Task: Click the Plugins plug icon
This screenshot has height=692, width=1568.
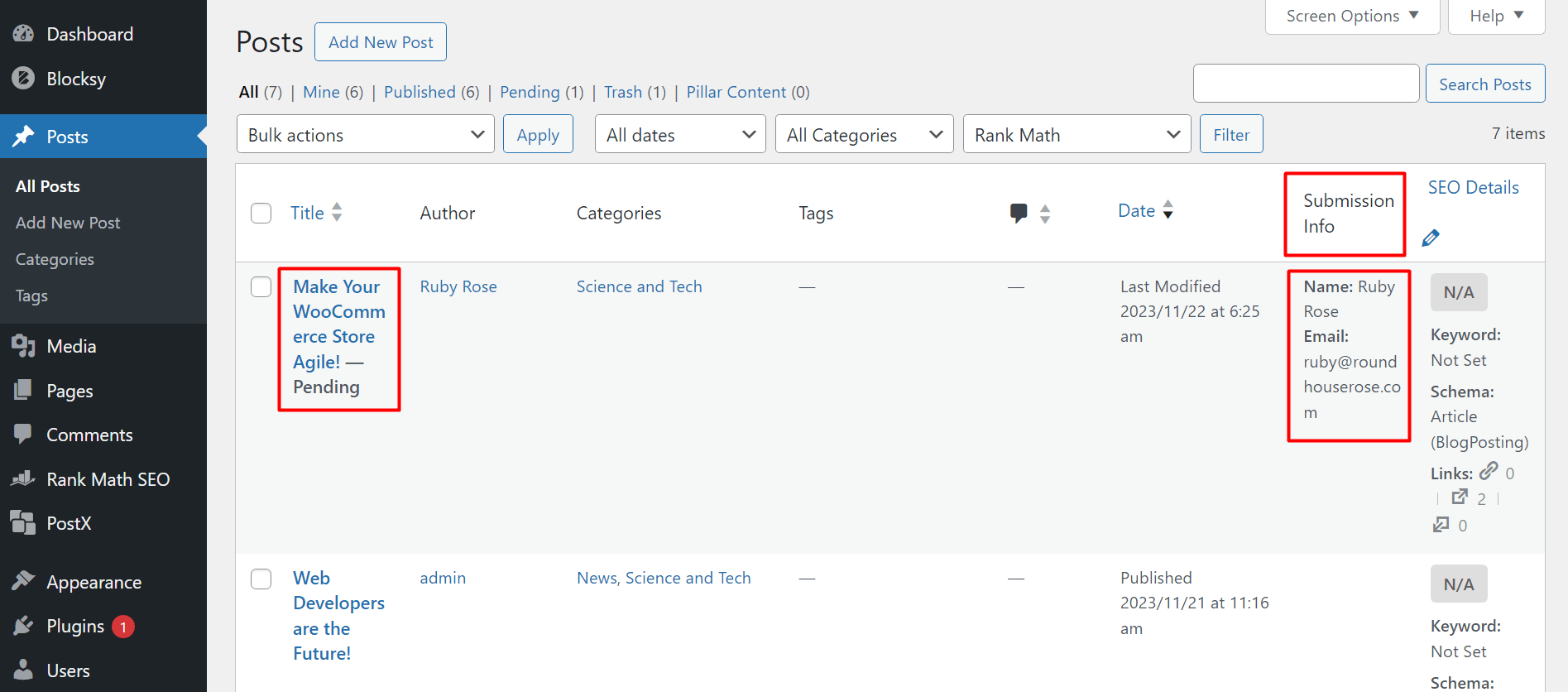Action: click(23, 627)
